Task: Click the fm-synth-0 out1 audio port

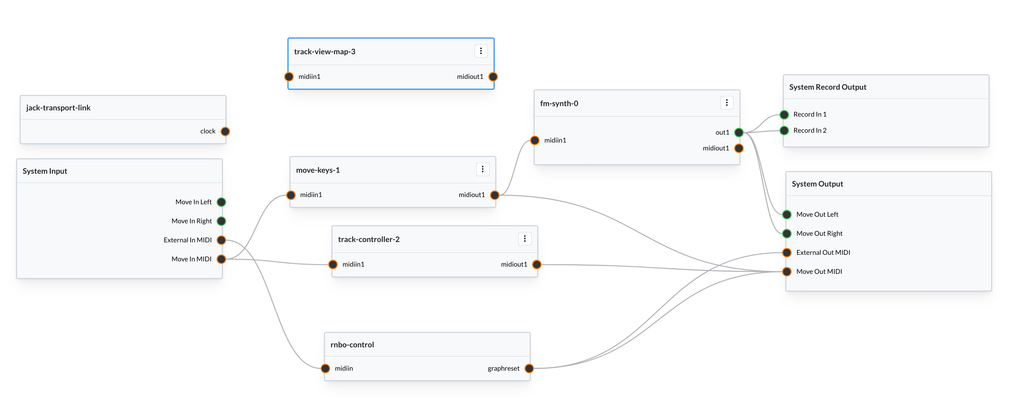Action: 739,132
